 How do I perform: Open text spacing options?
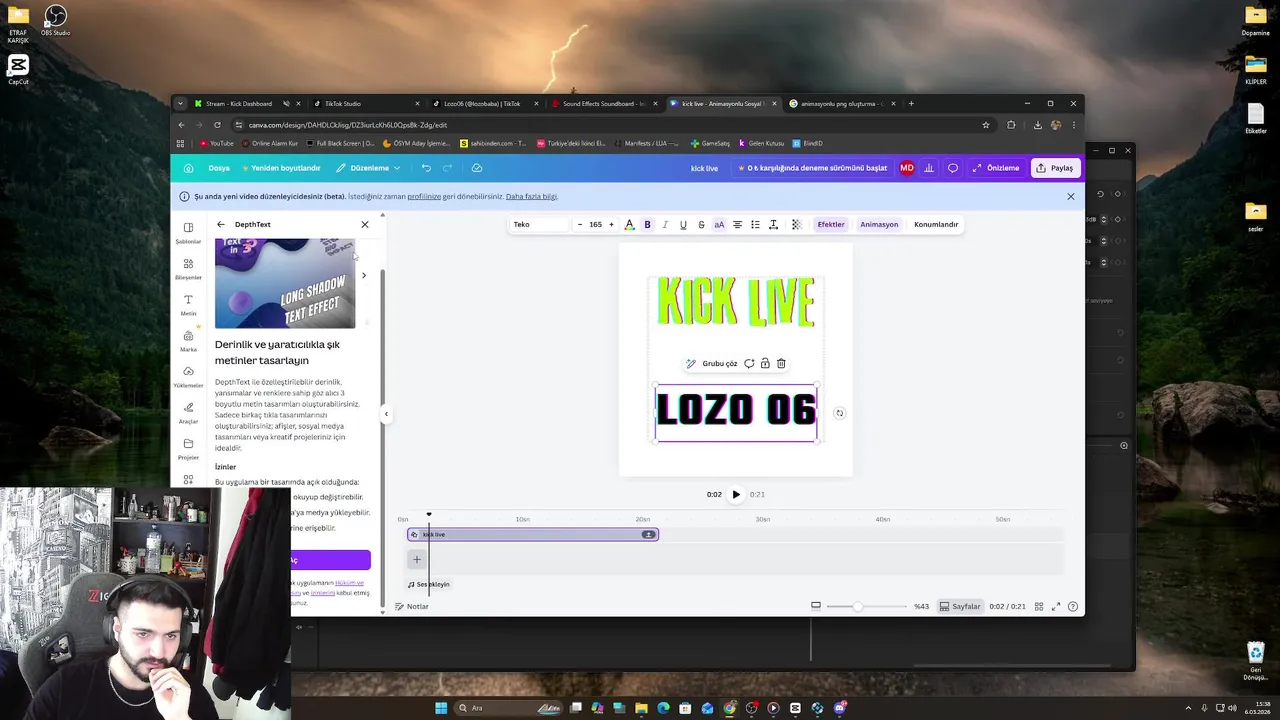773,224
